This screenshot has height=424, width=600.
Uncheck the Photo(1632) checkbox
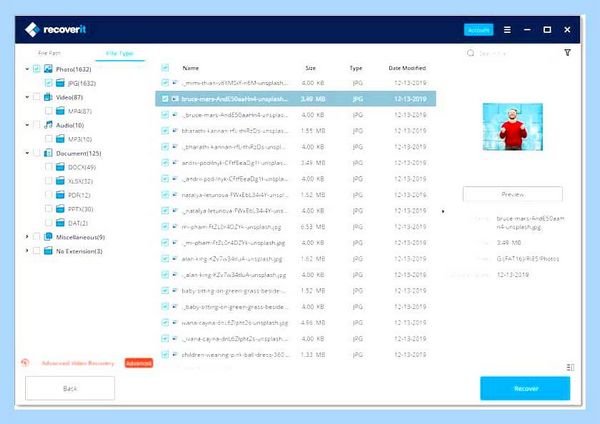[x=36, y=69]
